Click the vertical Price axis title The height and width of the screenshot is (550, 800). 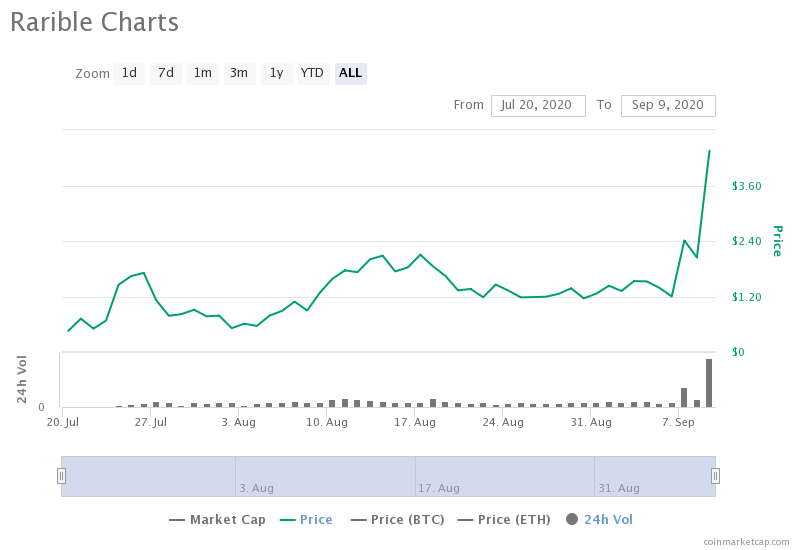point(777,241)
